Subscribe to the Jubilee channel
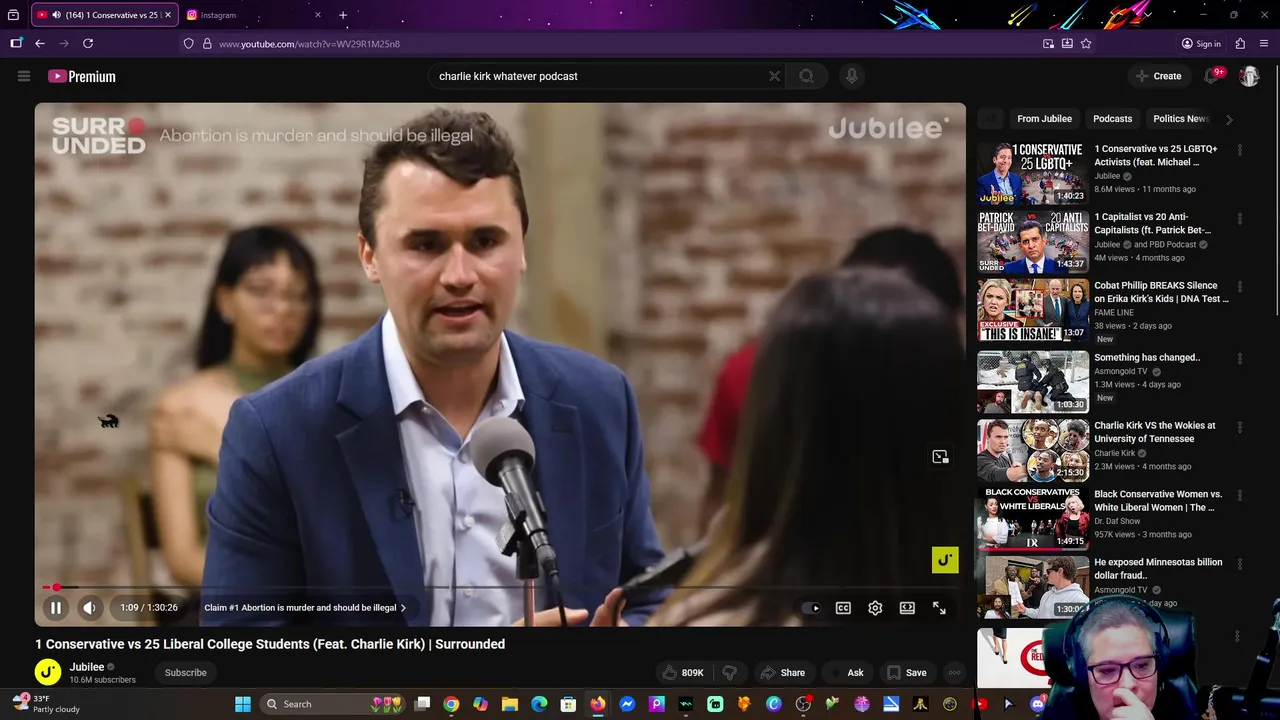This screenshot has height=720, width=1280. click(186, 673)
